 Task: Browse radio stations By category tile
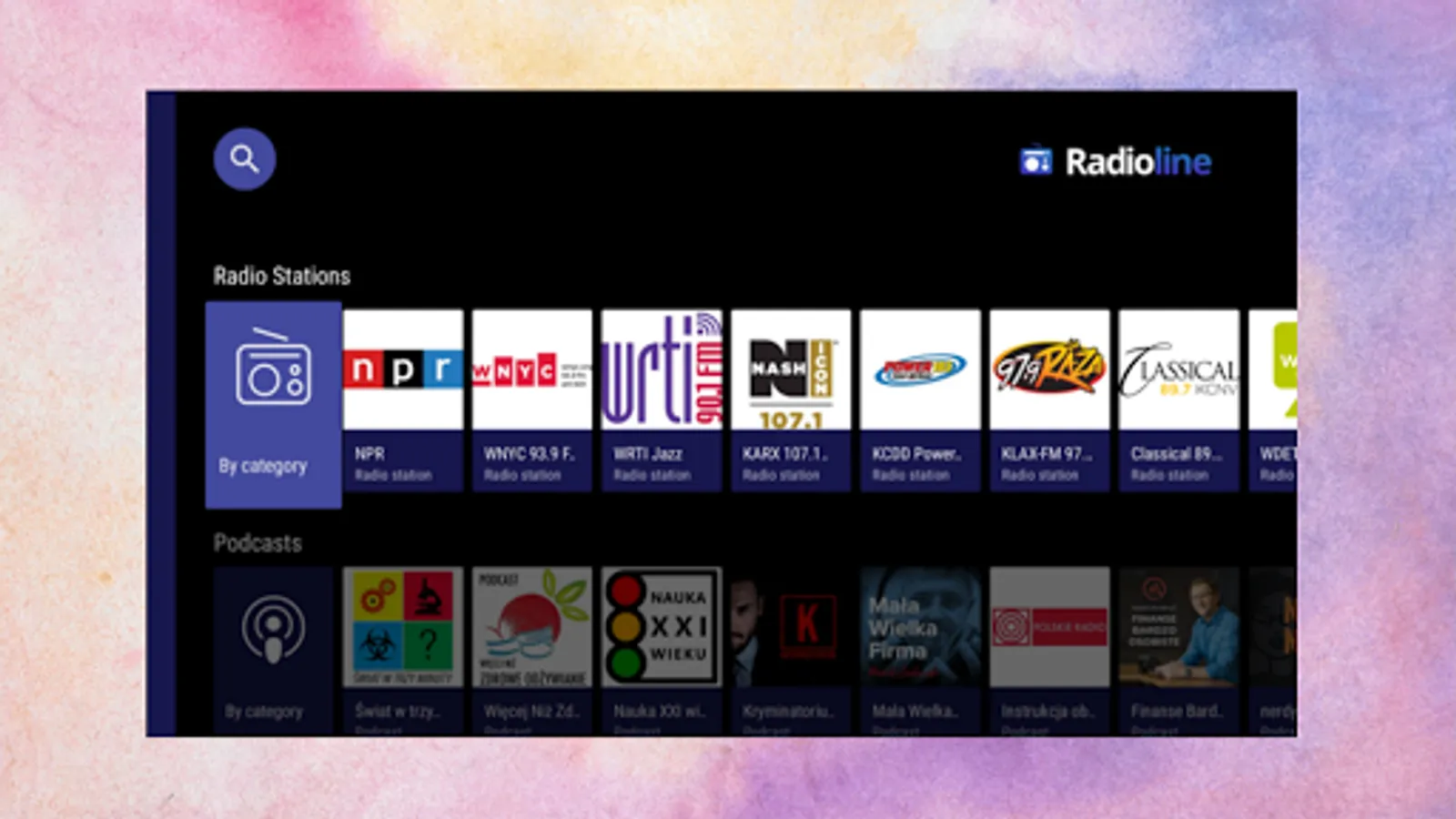coord(274,405)
